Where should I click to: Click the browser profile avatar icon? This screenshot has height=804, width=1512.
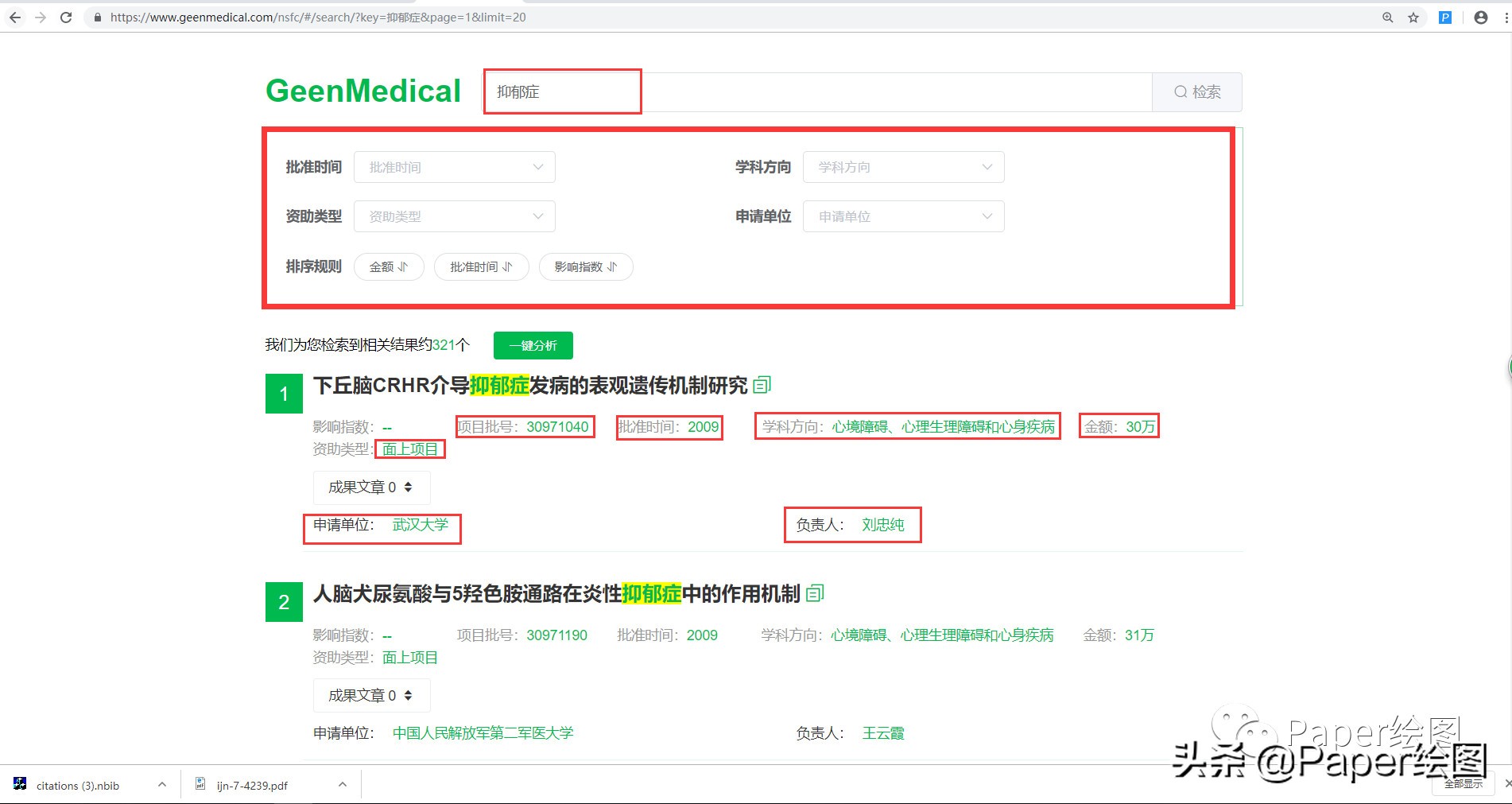pos(1479,17)
